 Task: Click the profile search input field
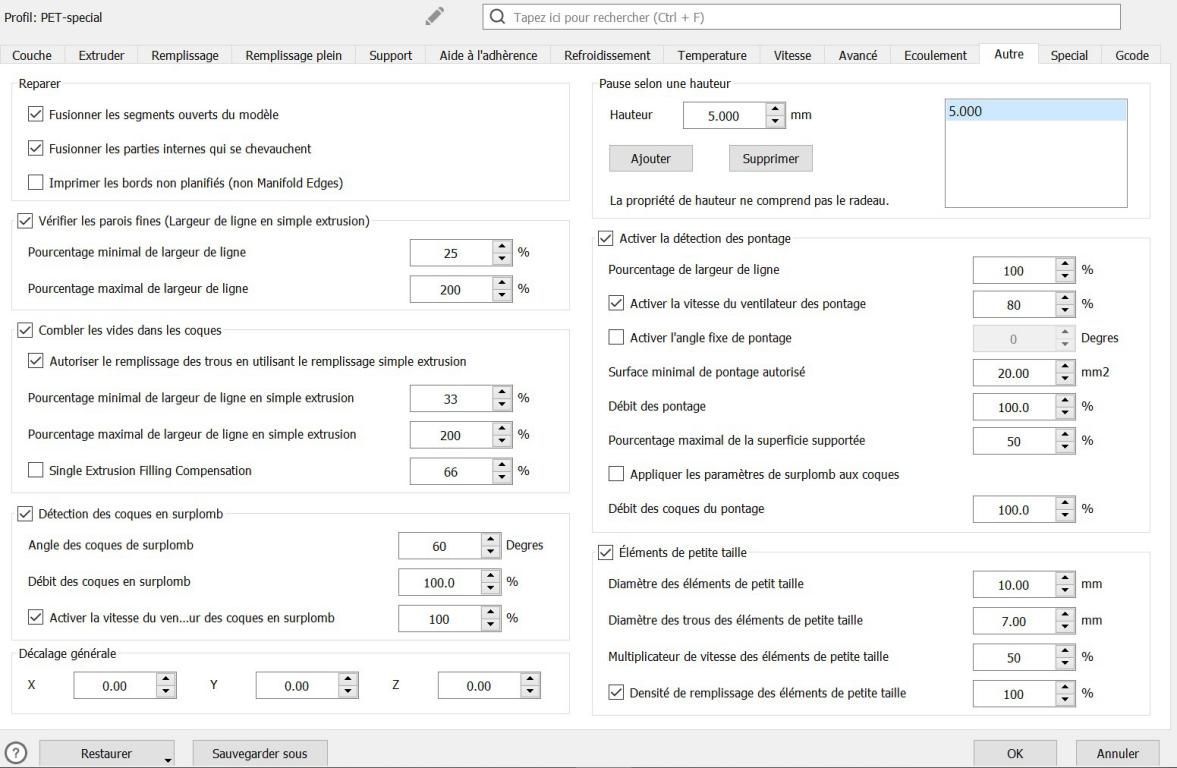tap(801, 17)
